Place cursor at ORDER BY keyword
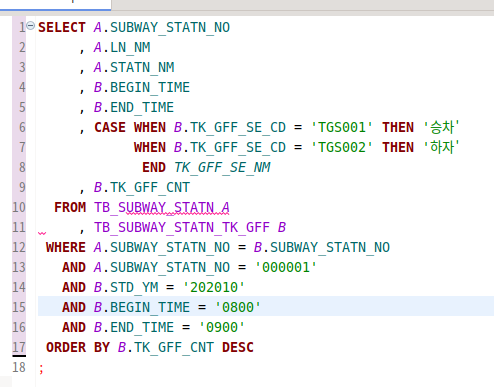The width and height of the screenshot is (494, 387). (78, 347)
